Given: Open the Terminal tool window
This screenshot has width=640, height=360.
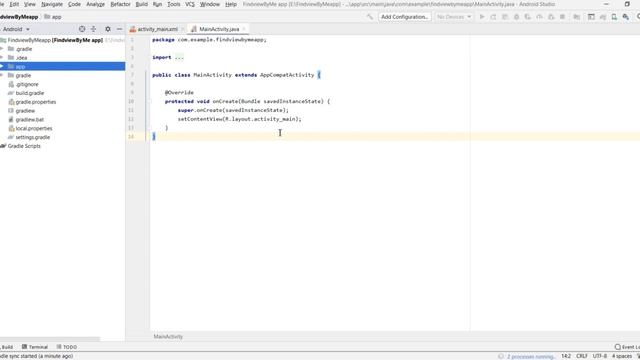Looking at the screenshot, I should coord(35,347).
